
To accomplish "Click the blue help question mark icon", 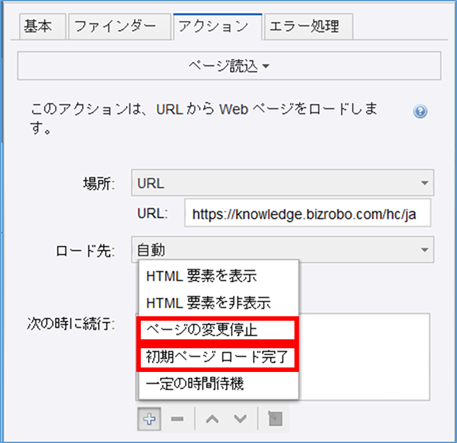I will point(420,111).
